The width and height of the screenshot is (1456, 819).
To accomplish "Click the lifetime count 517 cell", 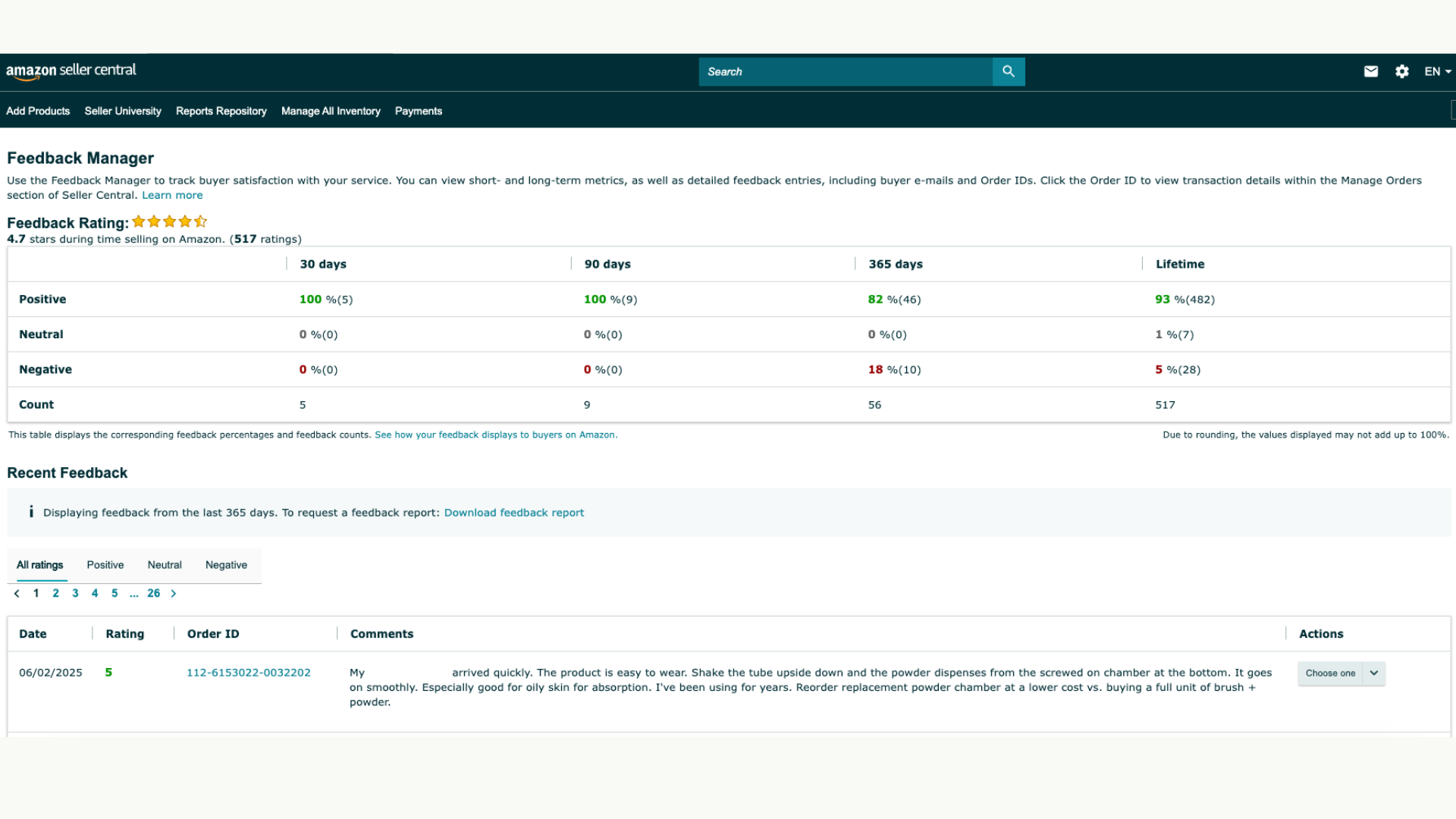I will coord(1166,405).
